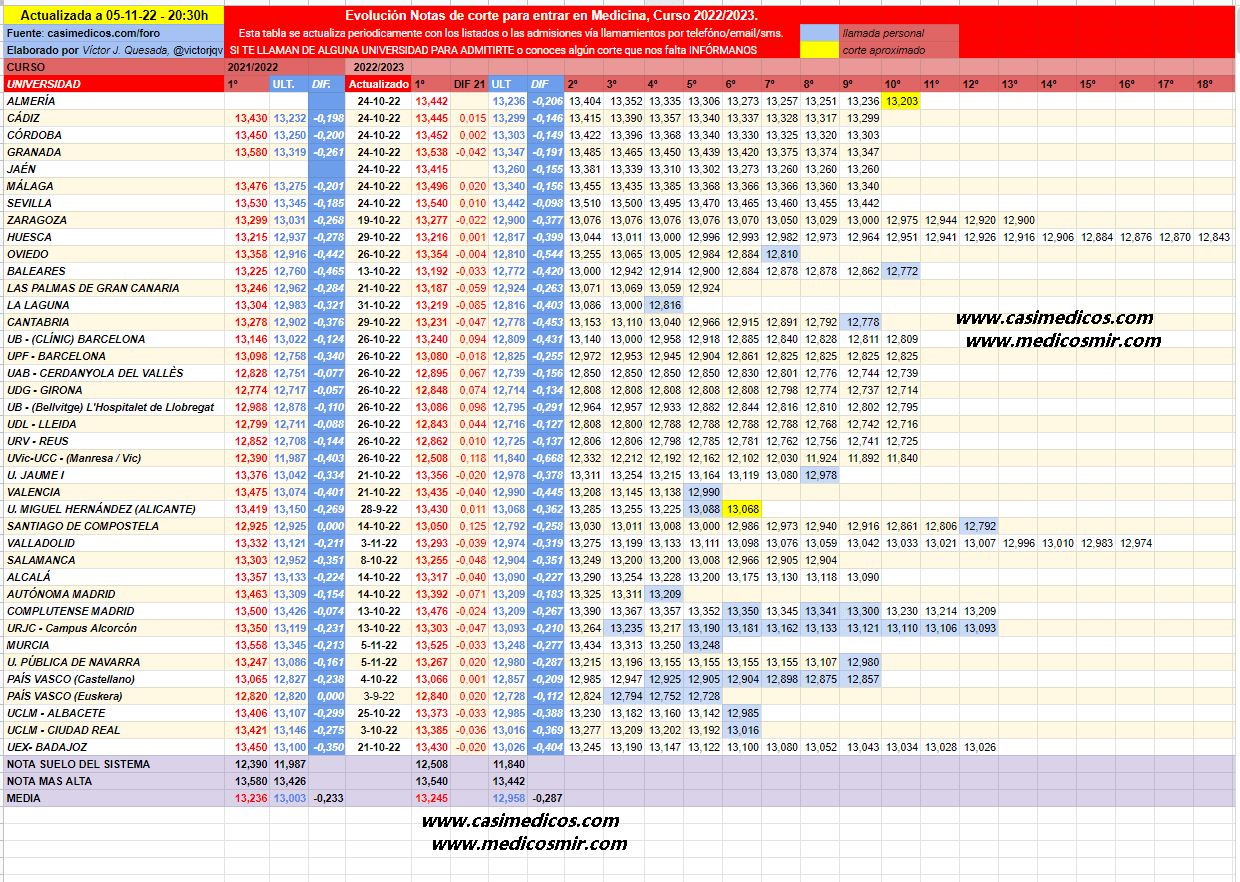Select the 'corte aproximado' legend label
Screen dimensions: 1240x882
[898, 50]
